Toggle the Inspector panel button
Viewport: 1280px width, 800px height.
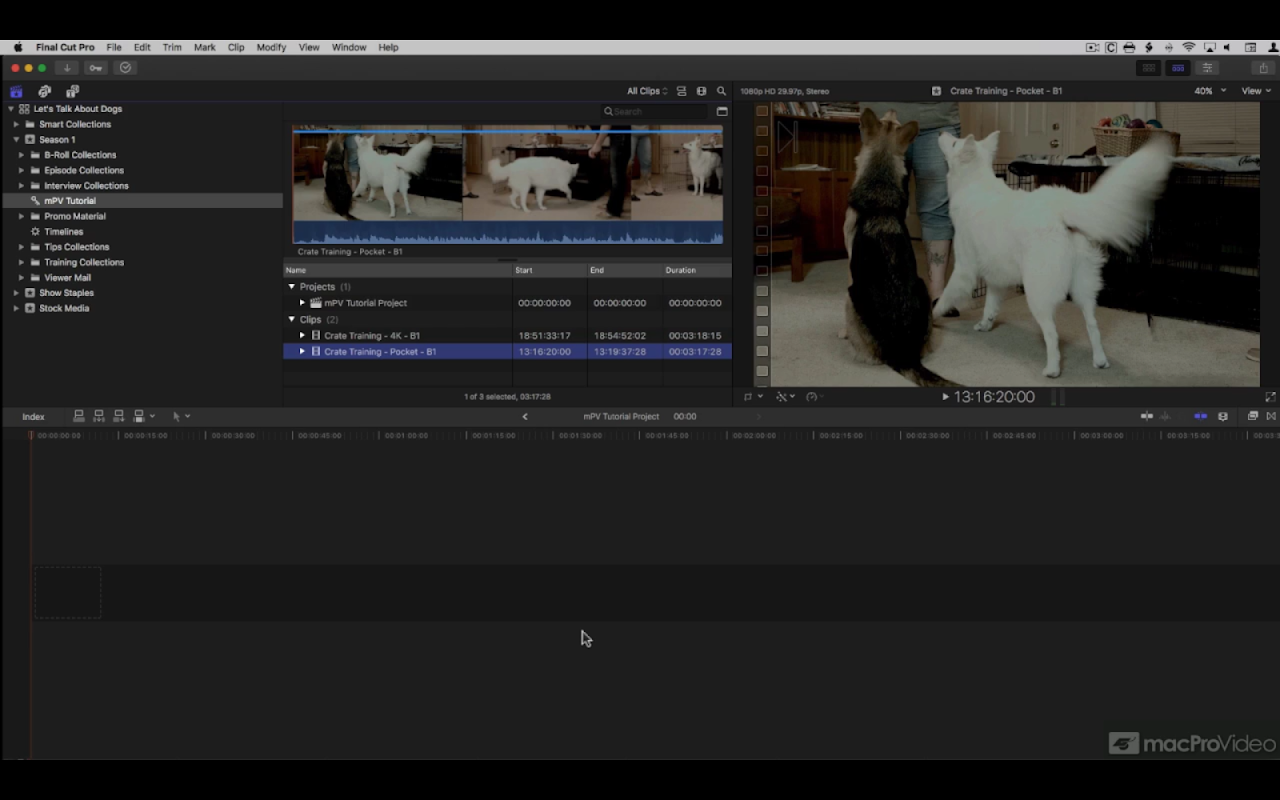tap(1207, 68)
